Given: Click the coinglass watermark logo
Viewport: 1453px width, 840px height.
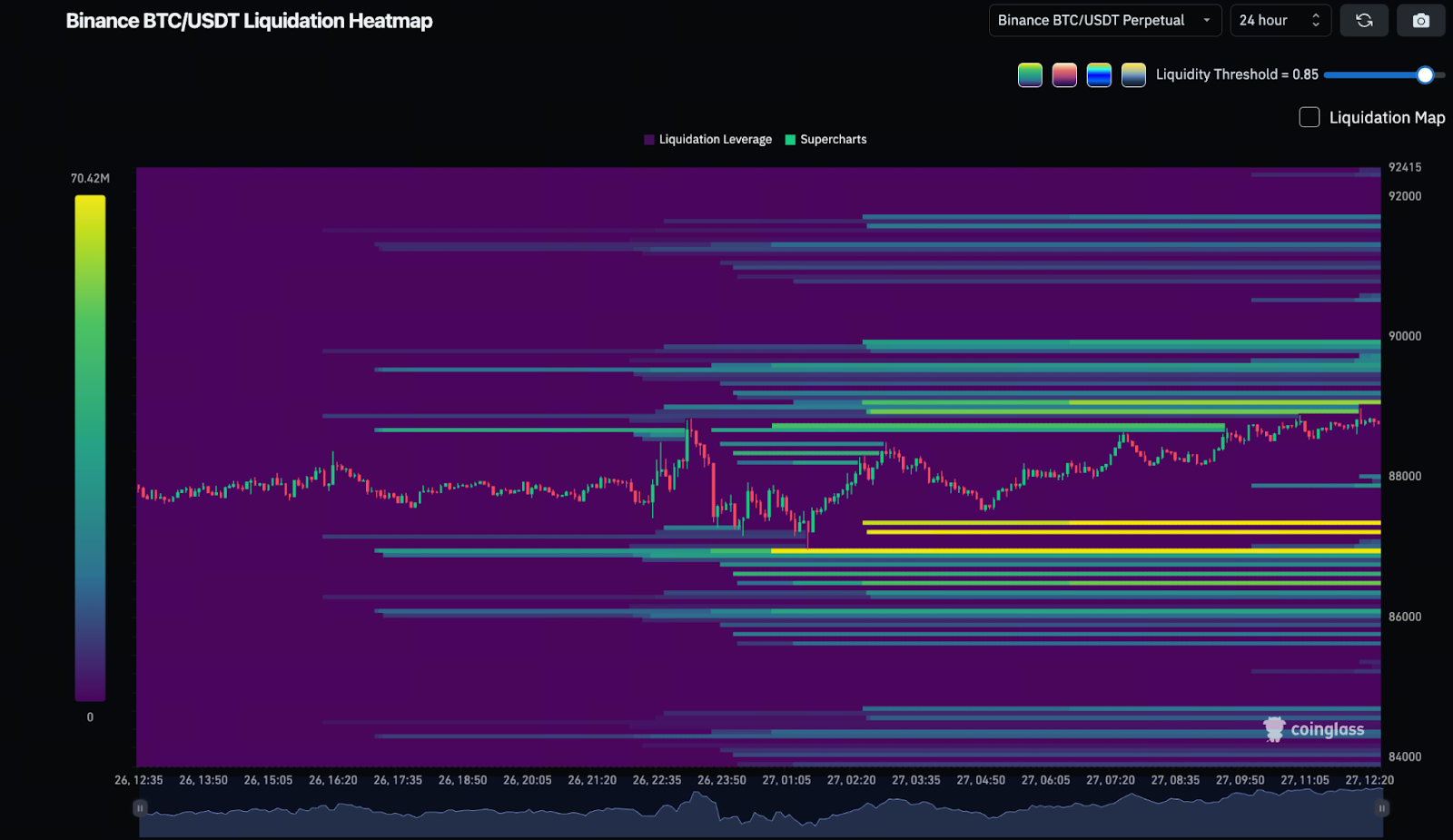Looking at the screenshot, I should (1314, 729).
